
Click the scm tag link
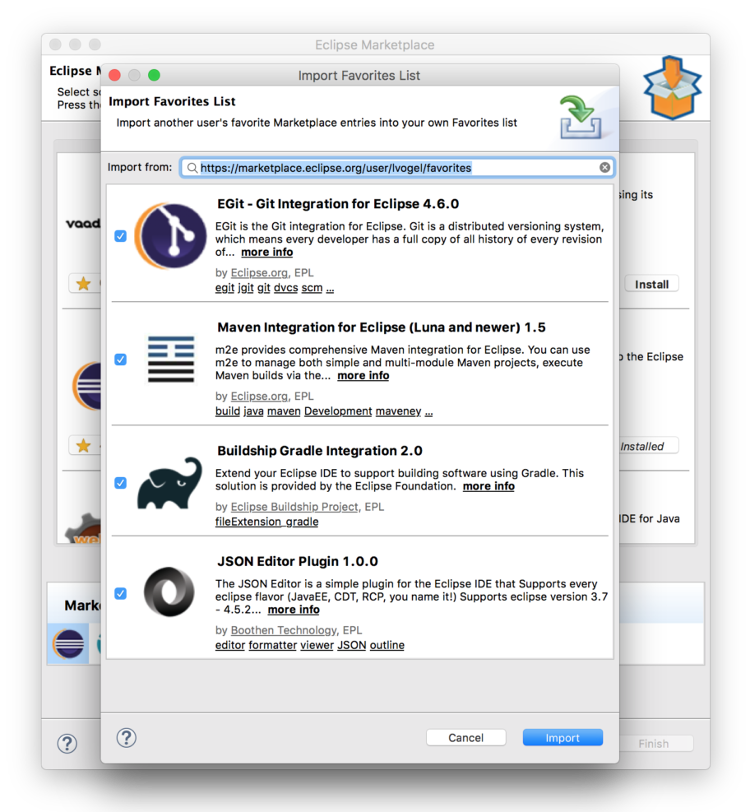pos(312,288)
